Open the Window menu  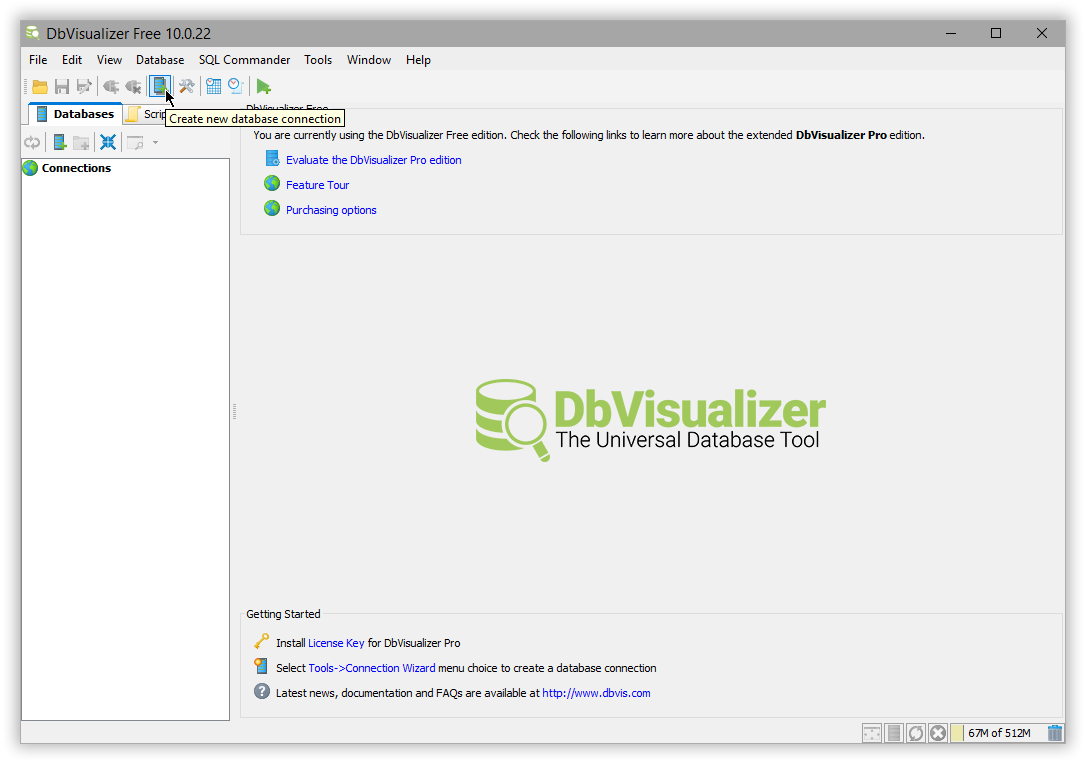pos(369,60)
